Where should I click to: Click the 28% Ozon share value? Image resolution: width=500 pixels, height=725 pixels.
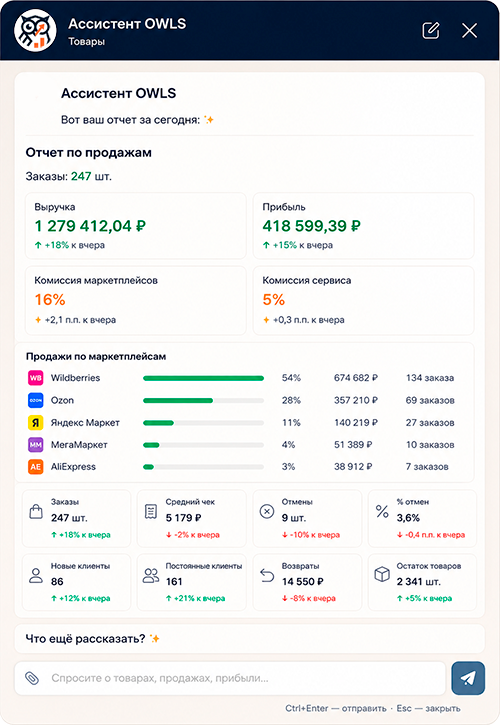coord(291,400)
